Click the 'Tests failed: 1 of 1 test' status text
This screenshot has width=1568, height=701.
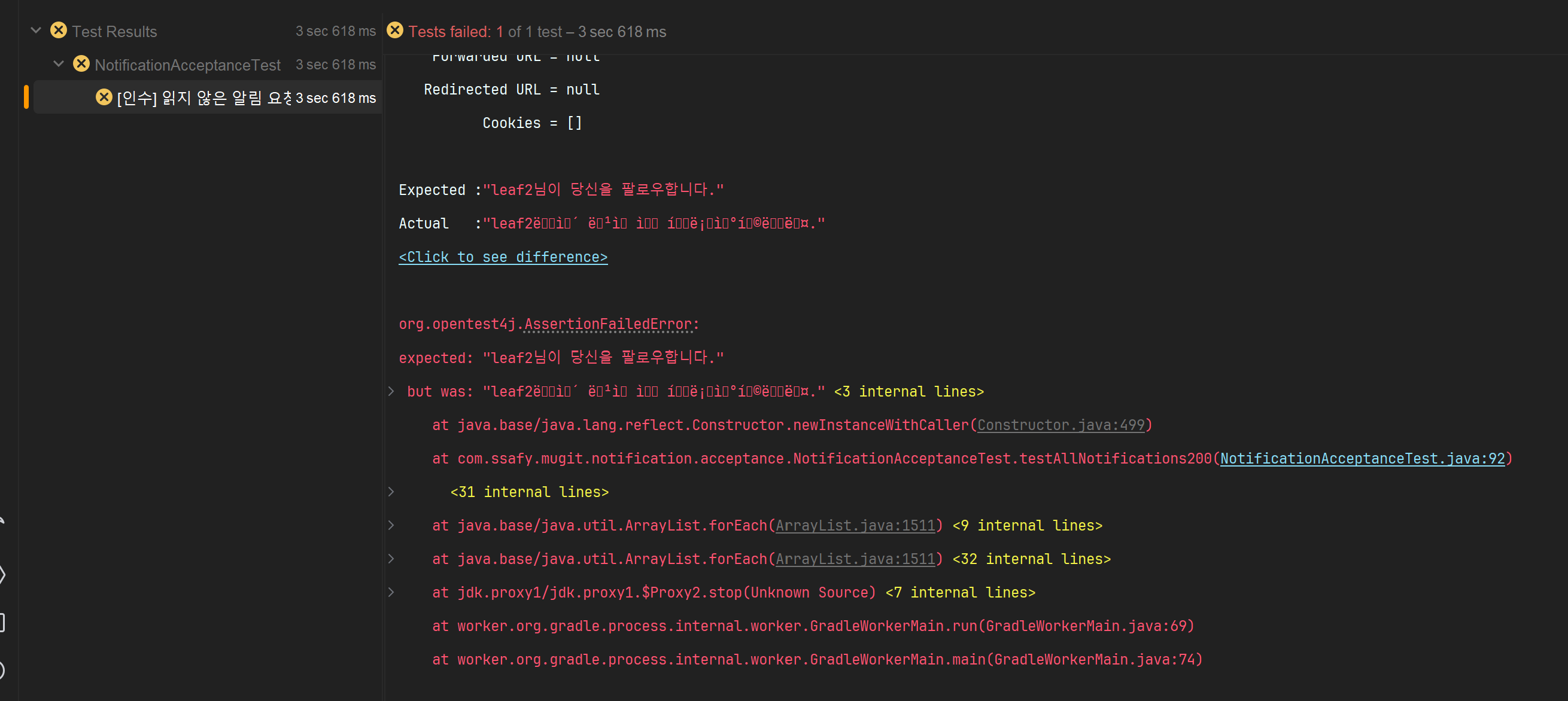pyautogui.click(x=485, y=32)
